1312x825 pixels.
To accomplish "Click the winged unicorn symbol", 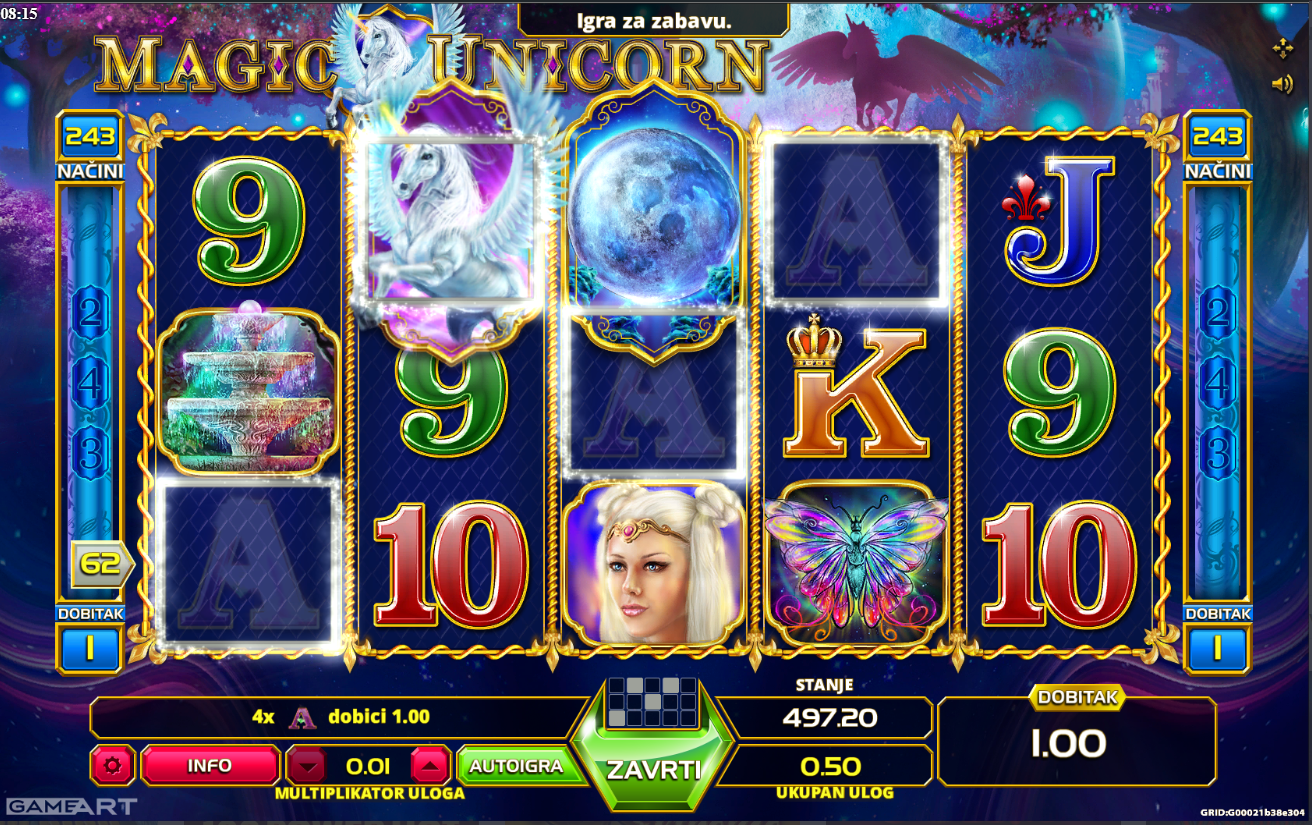I will click(447, 225).
